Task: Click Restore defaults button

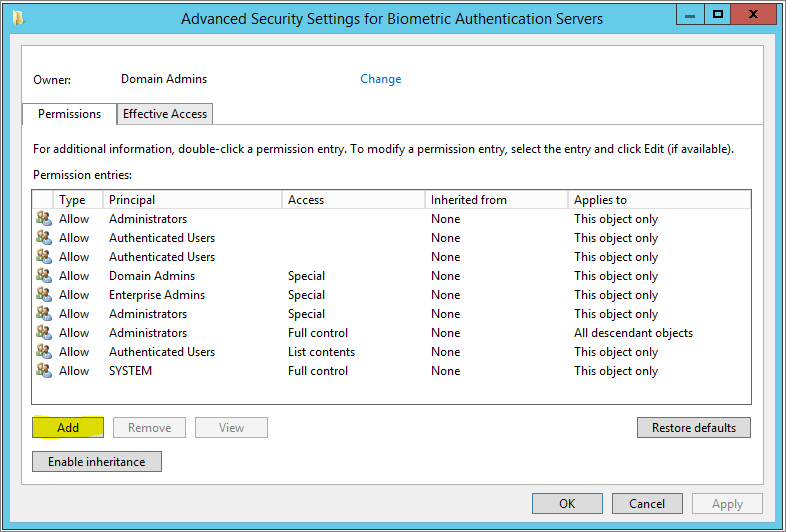Action: (x=694, y=428)
